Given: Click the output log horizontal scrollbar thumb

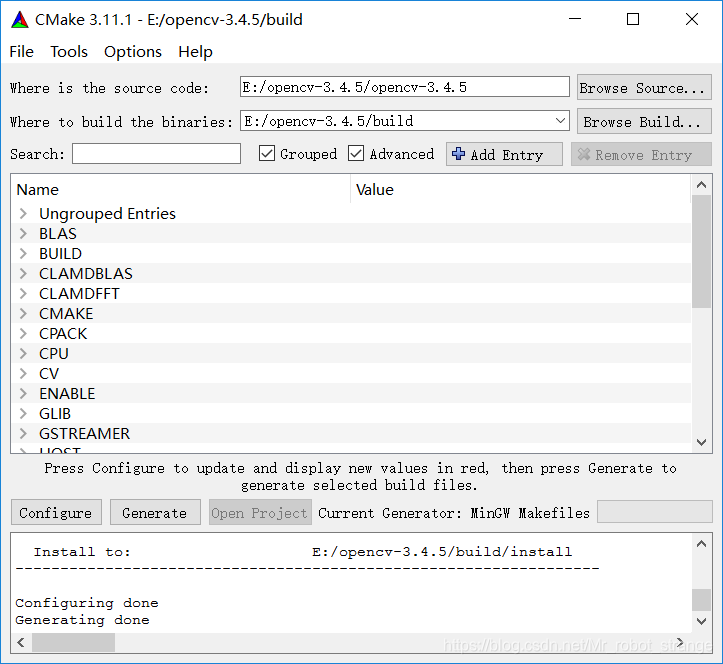Looking at the screenshot, I should pos(73,642).
